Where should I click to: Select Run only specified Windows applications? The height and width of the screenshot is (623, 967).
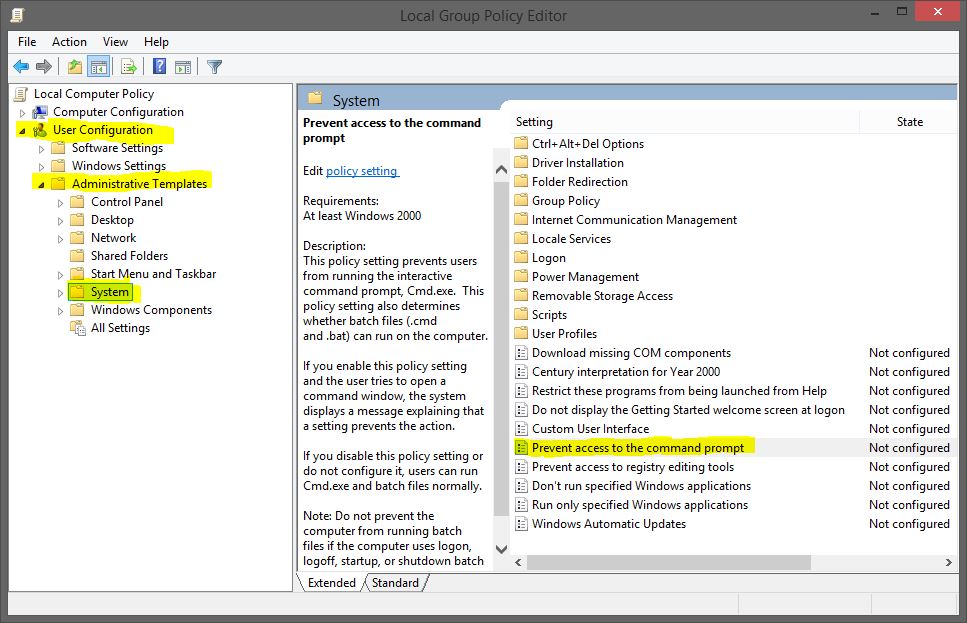pos(640,505)
